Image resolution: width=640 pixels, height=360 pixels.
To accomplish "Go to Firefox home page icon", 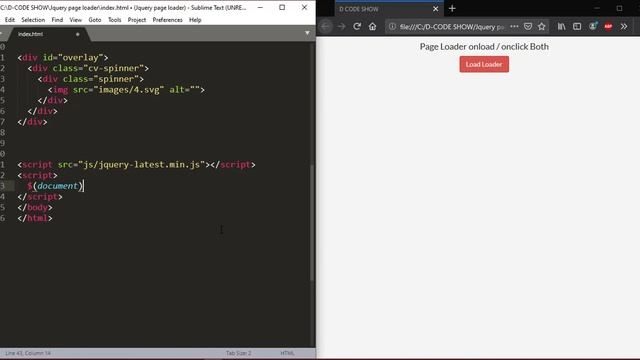I will point(372,27).
